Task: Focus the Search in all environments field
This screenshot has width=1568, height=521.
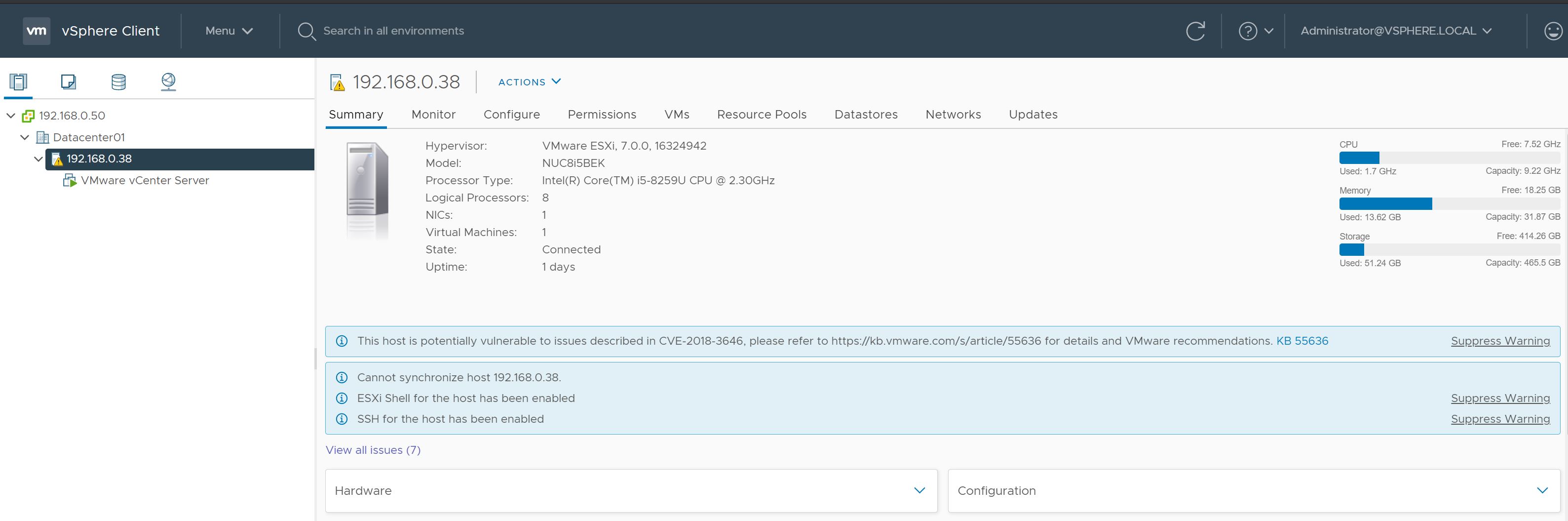Action: (393, 31)
